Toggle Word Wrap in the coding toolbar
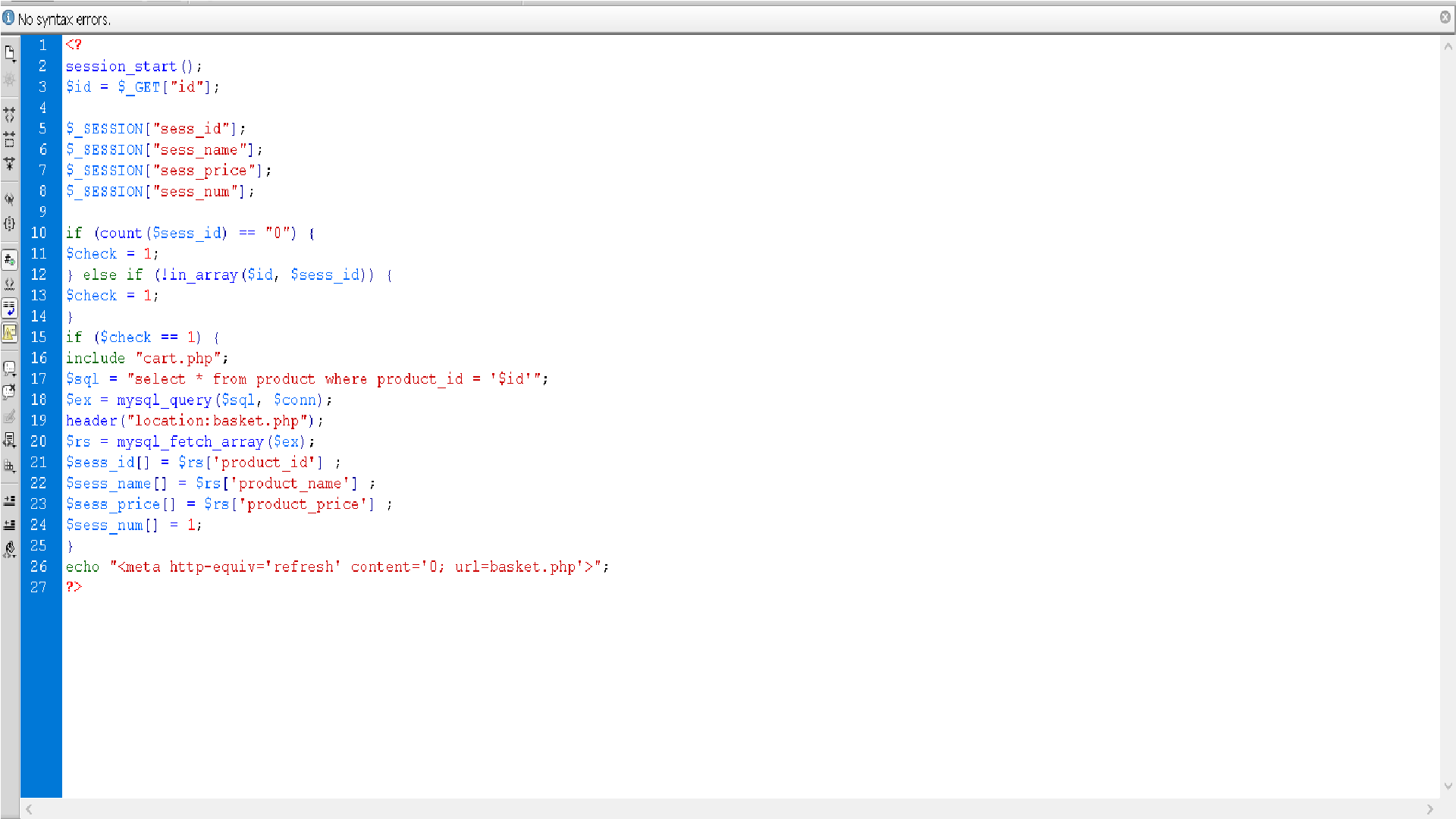Viewport: 1456px width, 819px height. click(10, 308)
